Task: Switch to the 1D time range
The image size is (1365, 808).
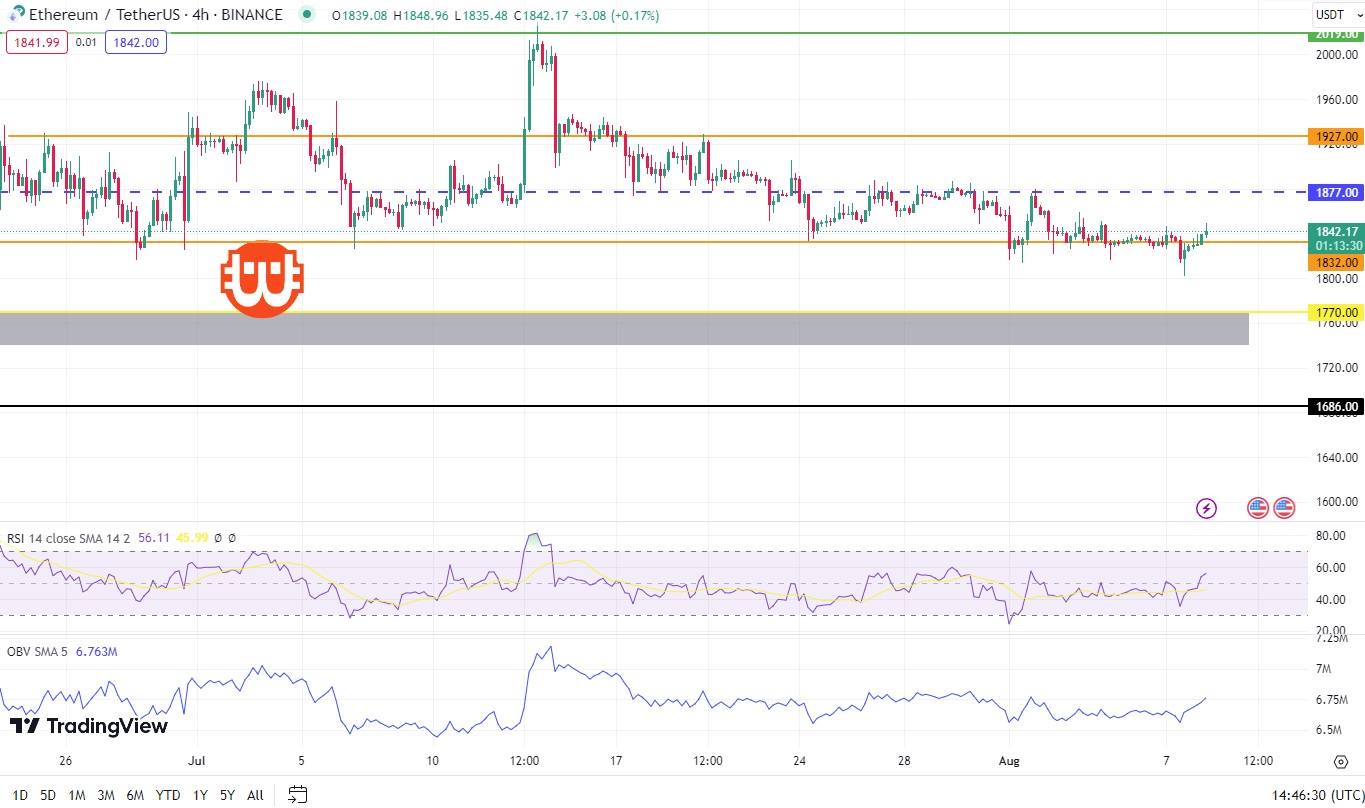Action: pos(19,795)
